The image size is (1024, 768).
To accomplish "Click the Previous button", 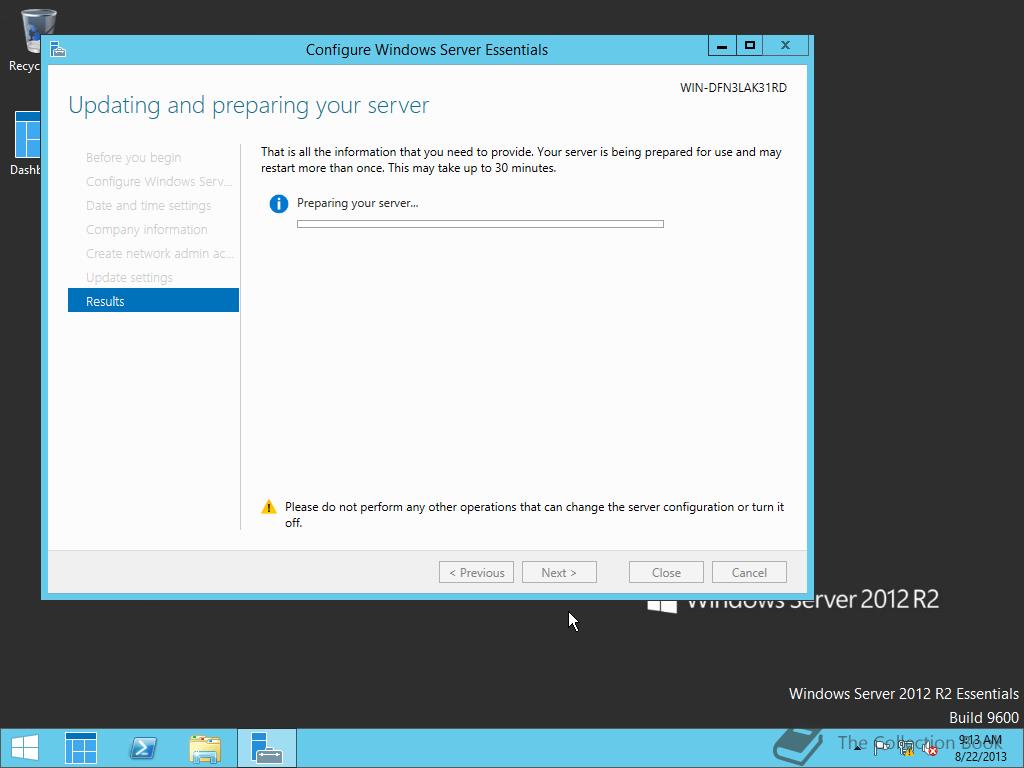I will coord(477,572).
